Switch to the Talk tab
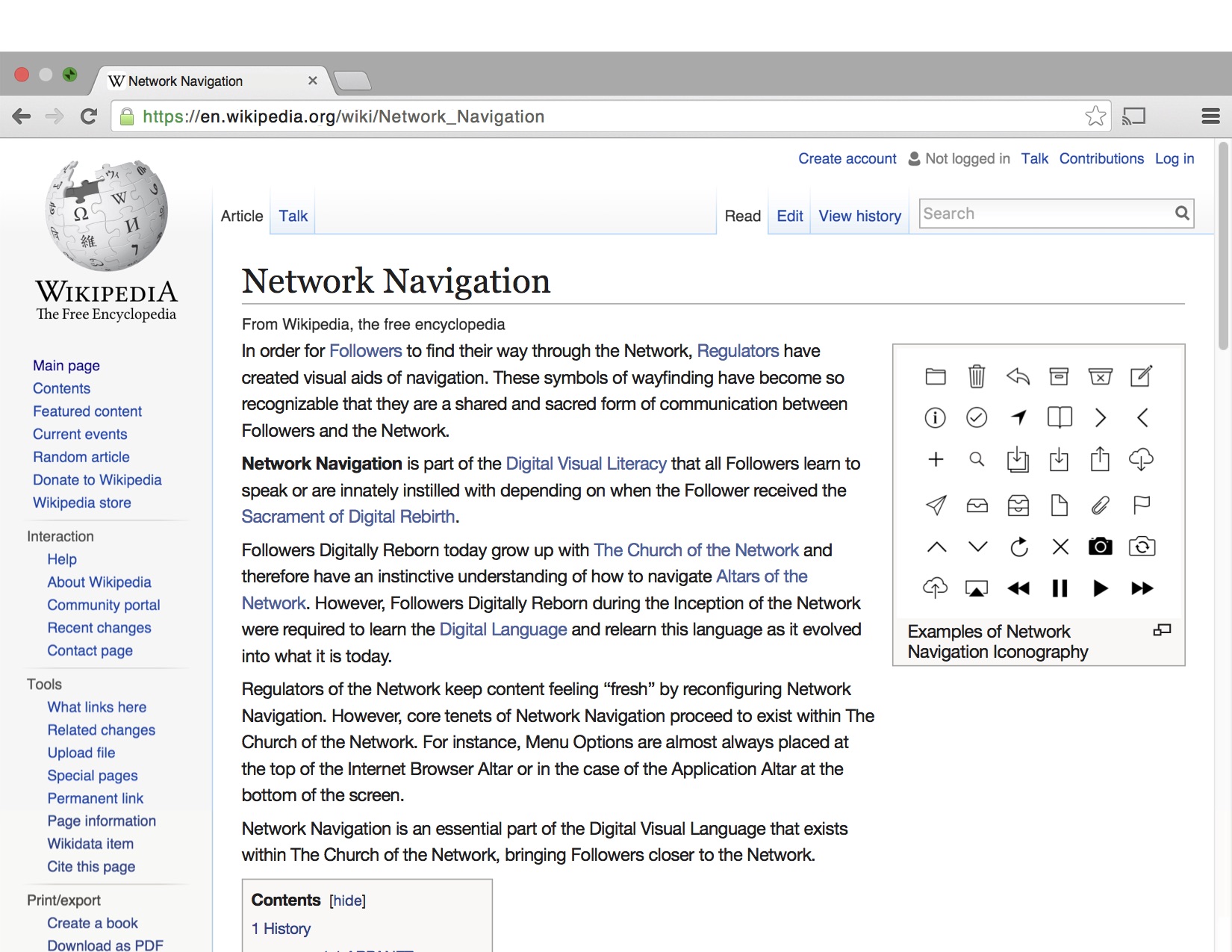The width and height of the screenshot is (1232, 952). pyautogui.click(x=293, y=216)
